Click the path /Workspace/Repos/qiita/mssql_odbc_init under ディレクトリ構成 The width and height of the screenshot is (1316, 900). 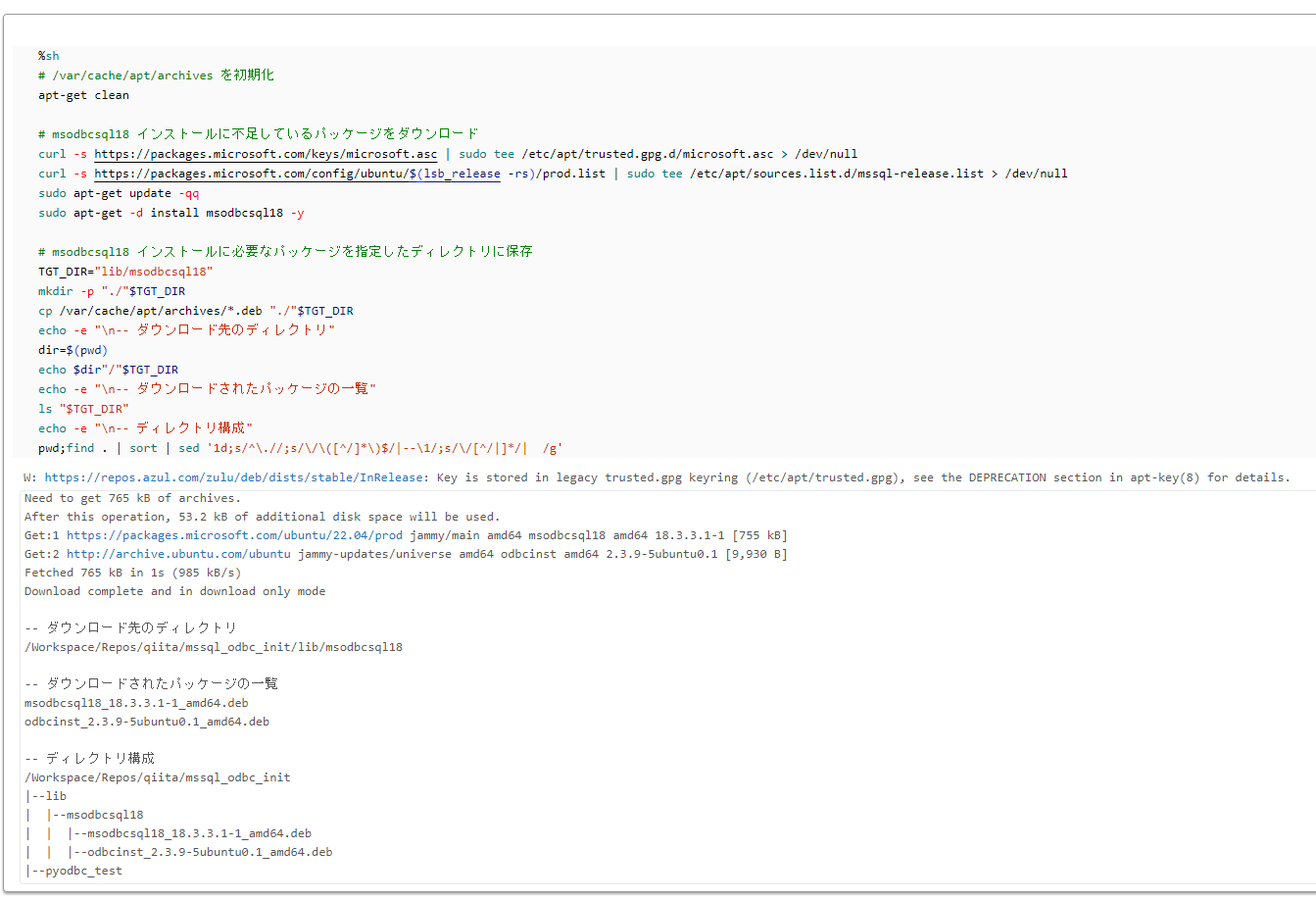click(x=158, y=777)
